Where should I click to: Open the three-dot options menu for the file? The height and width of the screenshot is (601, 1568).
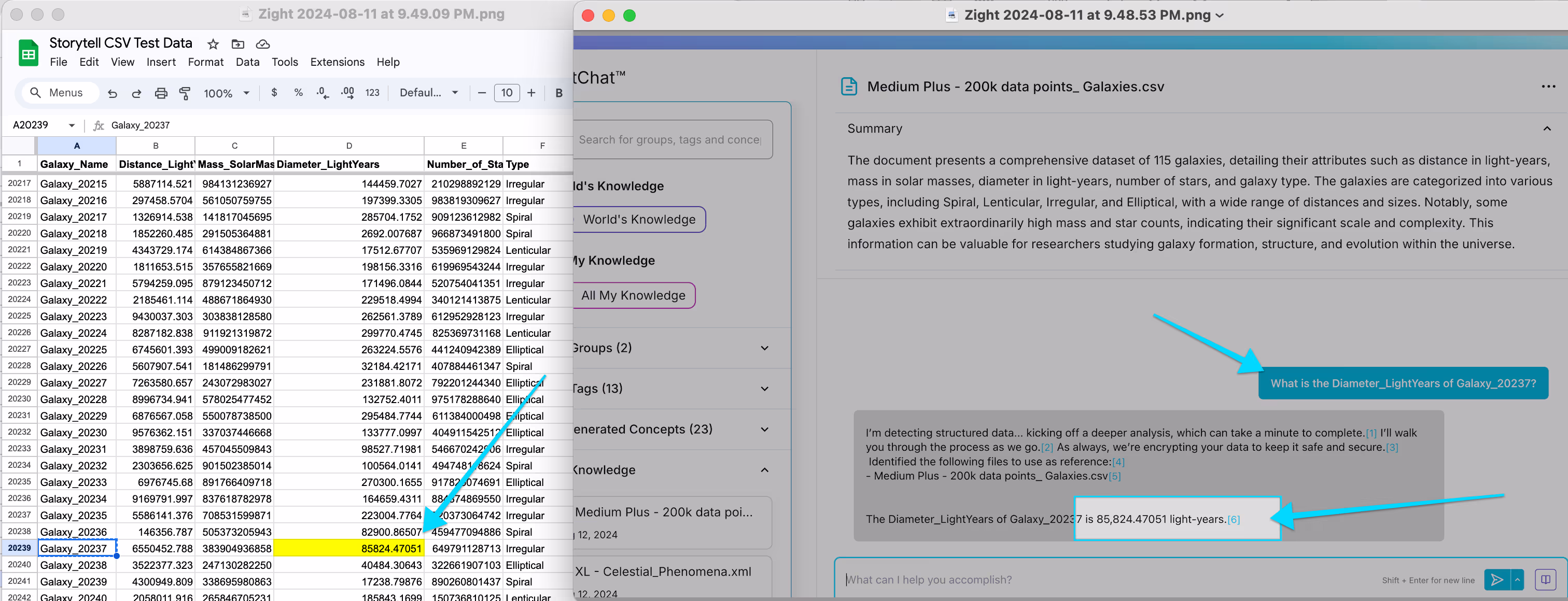pyautogui.click(x=1548, y=87)
